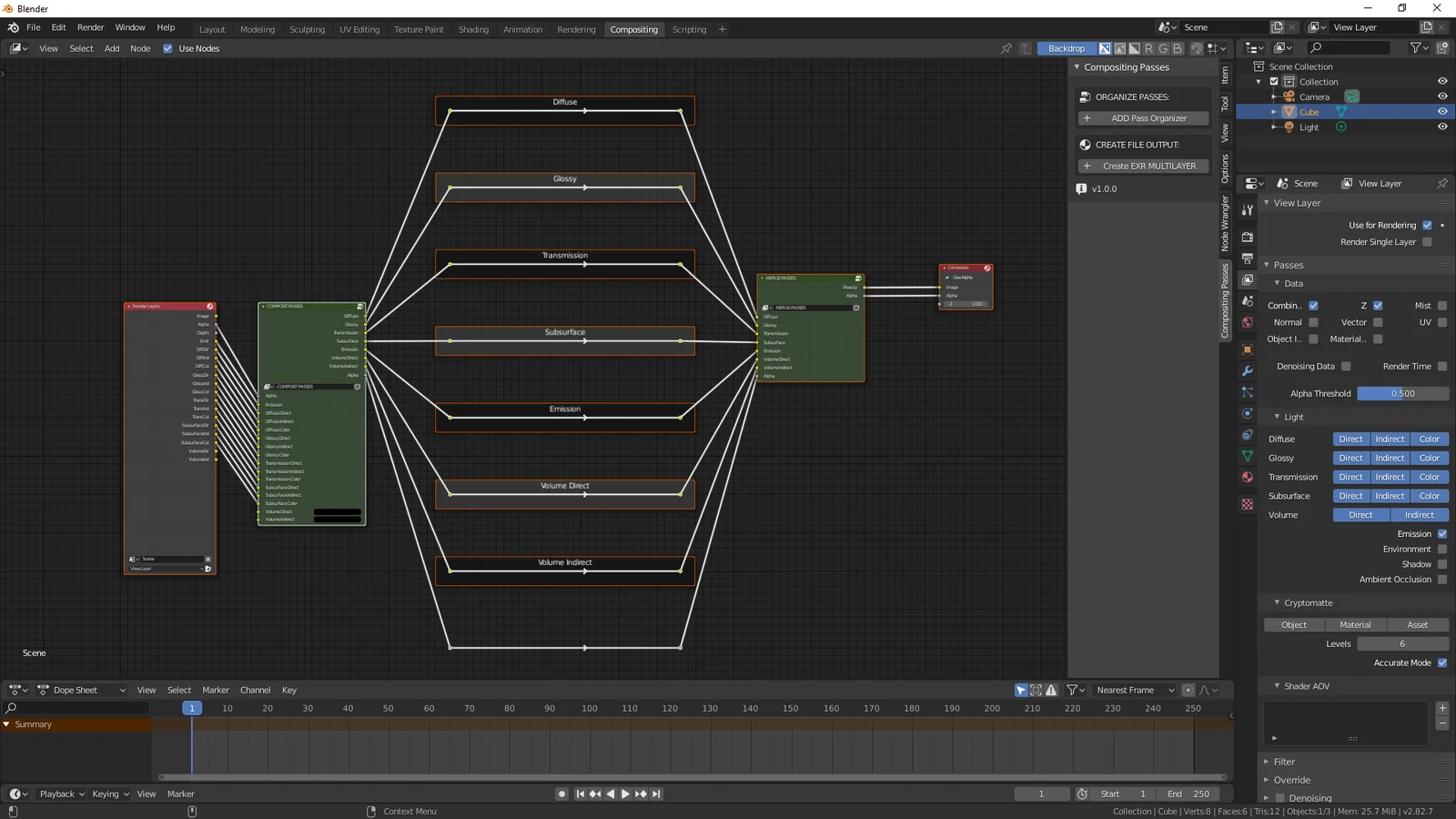The image size is (1456, 819).
Task: Open the Material properties sphere icon
Action: coord(1248,478)
